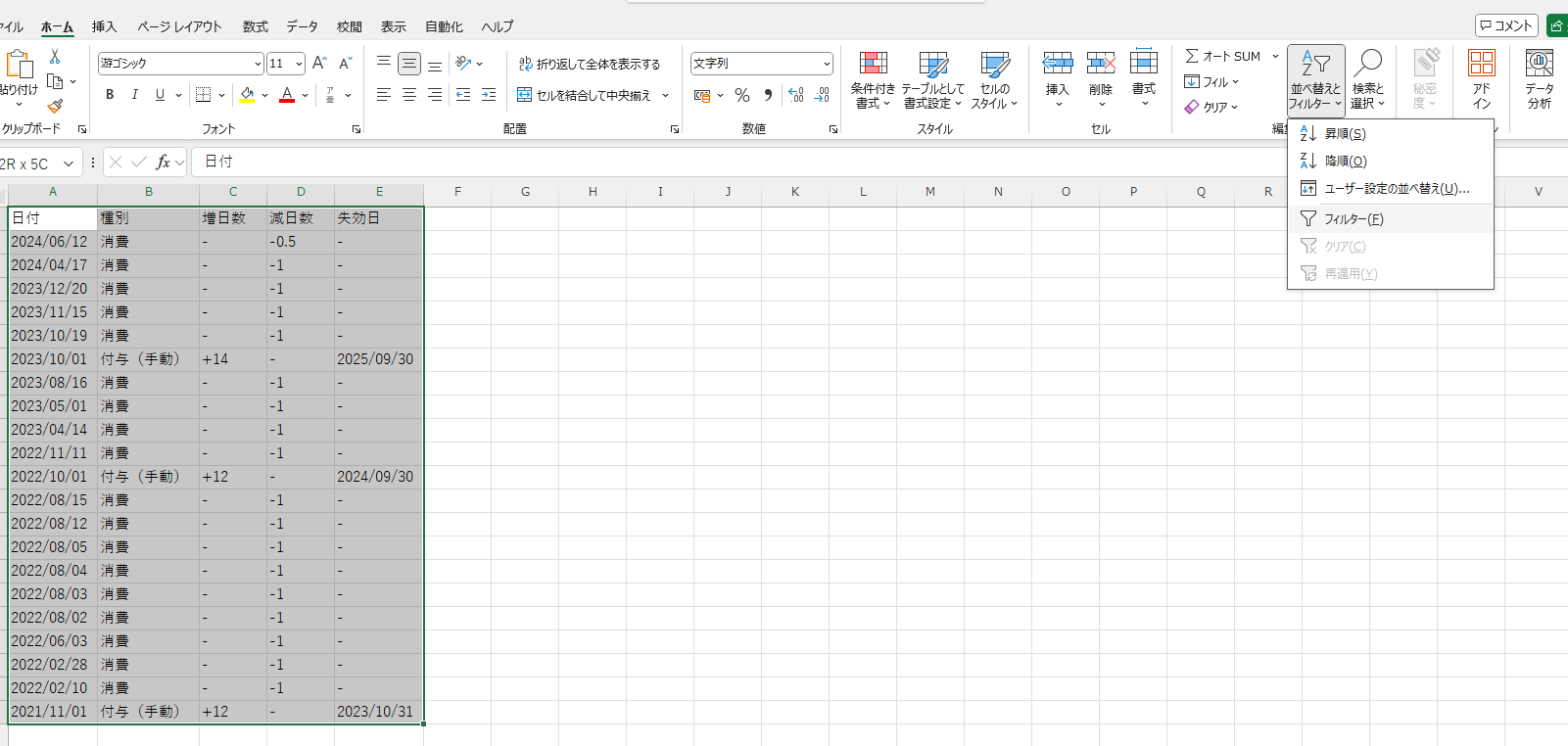1568x746 pixels.
Task: Click the Cut scissors icon
Action: pos(55,57)
